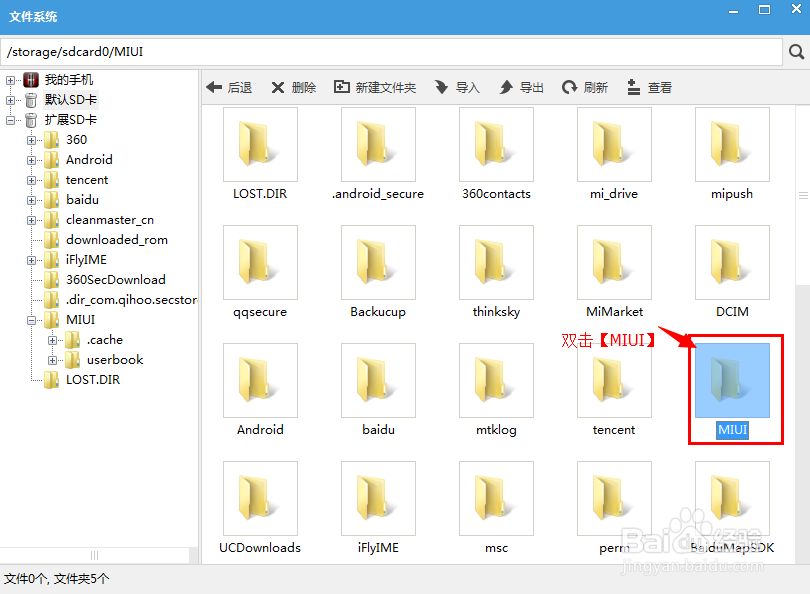Create a folder with 新建文件夹
This screenshot has width=810, height=594.
tap(375, 87)
